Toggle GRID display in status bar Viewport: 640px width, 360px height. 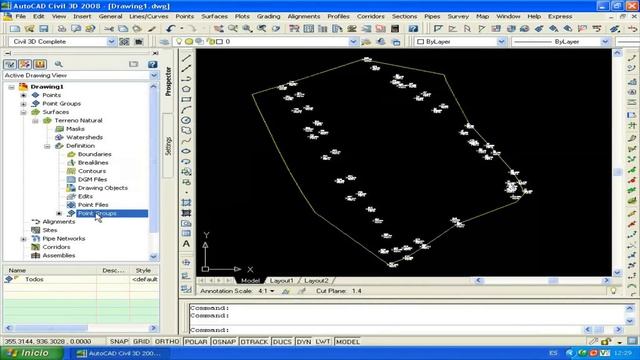click(x=141, y=342)
